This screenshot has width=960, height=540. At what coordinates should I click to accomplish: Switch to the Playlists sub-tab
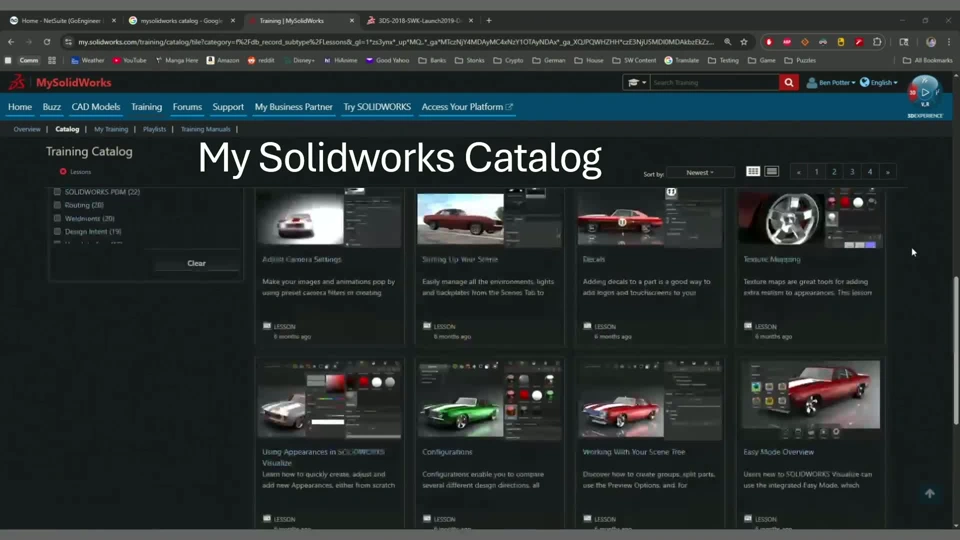pyautogui.click(x=154, y=129)
